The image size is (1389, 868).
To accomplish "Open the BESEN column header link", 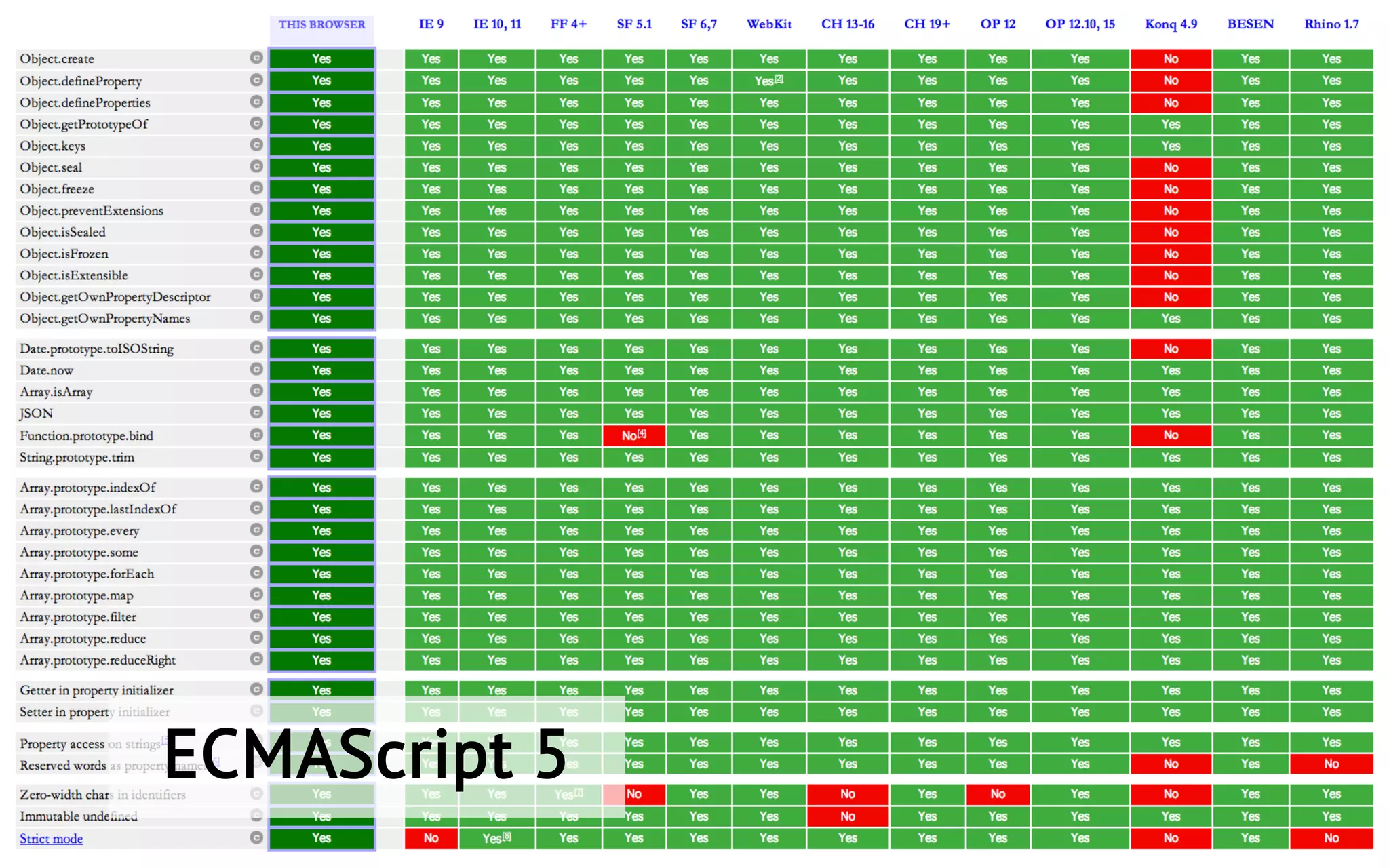I will (1251, 24).
